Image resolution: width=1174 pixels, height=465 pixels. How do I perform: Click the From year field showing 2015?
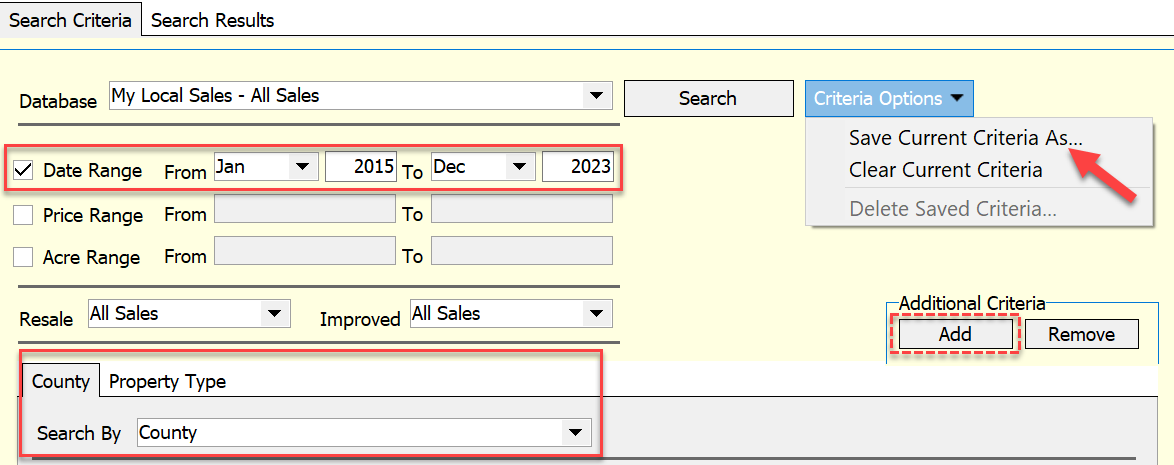pos(360,167)
